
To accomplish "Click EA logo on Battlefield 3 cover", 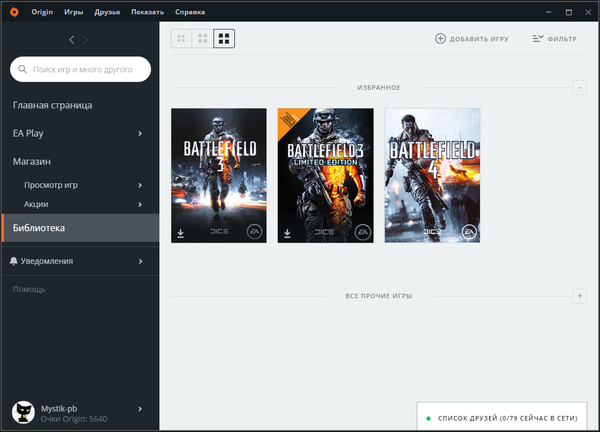I will [x=254, y=231].
